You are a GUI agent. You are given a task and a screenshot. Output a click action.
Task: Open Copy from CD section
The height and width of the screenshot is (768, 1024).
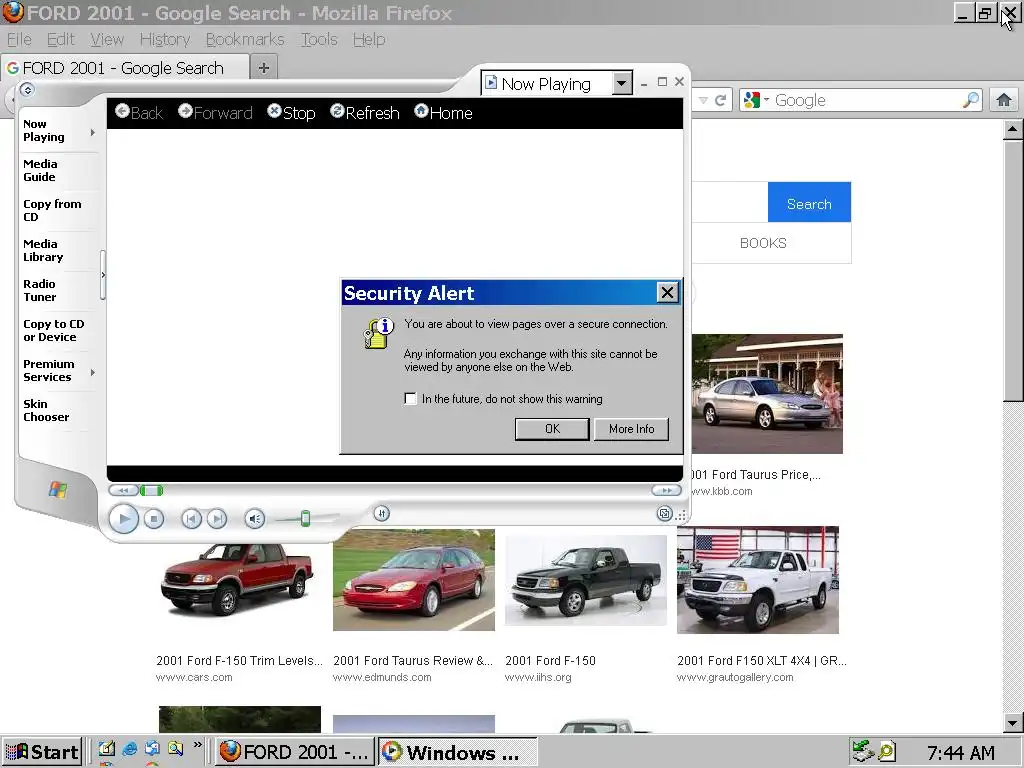[52, 210]
